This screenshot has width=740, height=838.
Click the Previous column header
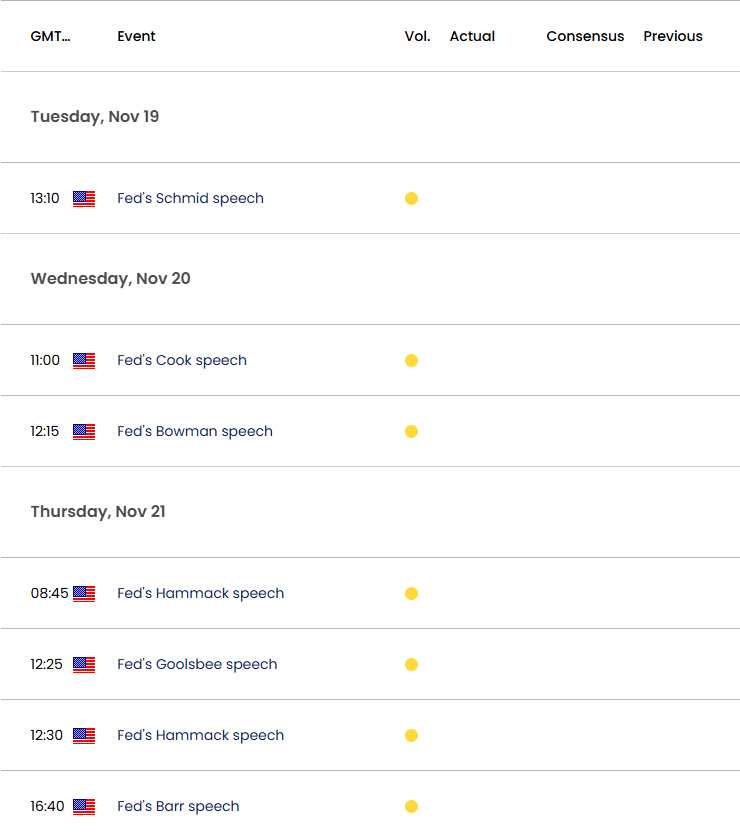[x=673, y=36]
